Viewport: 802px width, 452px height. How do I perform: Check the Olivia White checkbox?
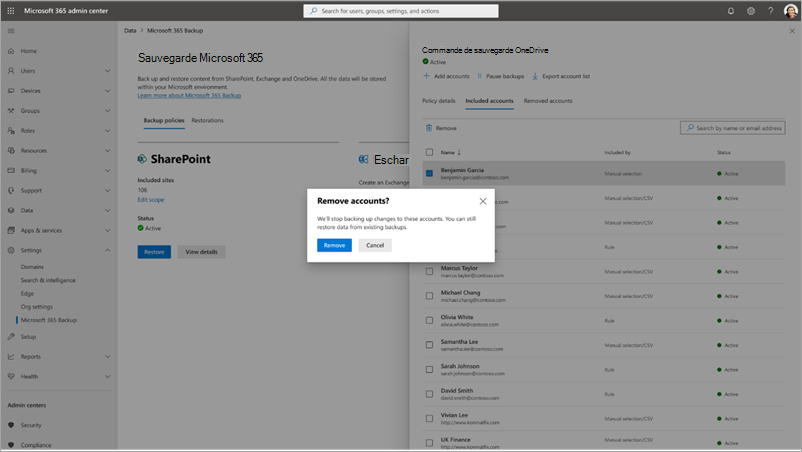[x=429, y=321]
